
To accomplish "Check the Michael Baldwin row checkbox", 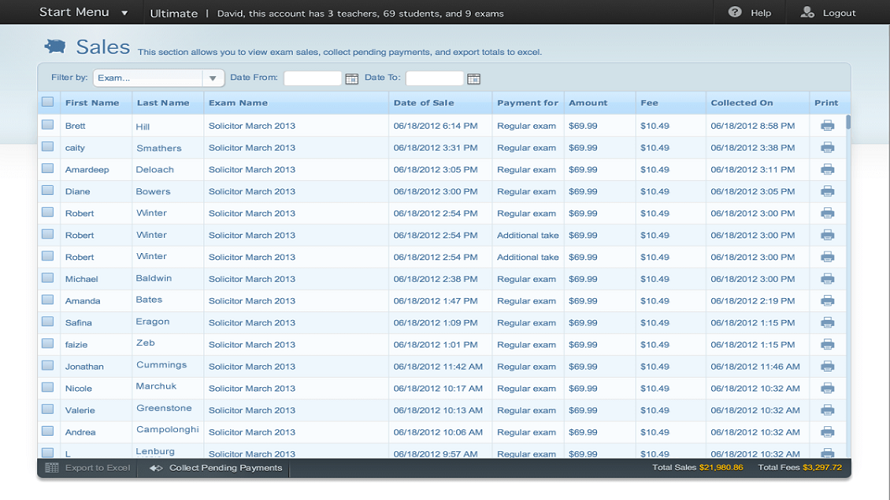I will pyautogui.click(x=48, y=278).
